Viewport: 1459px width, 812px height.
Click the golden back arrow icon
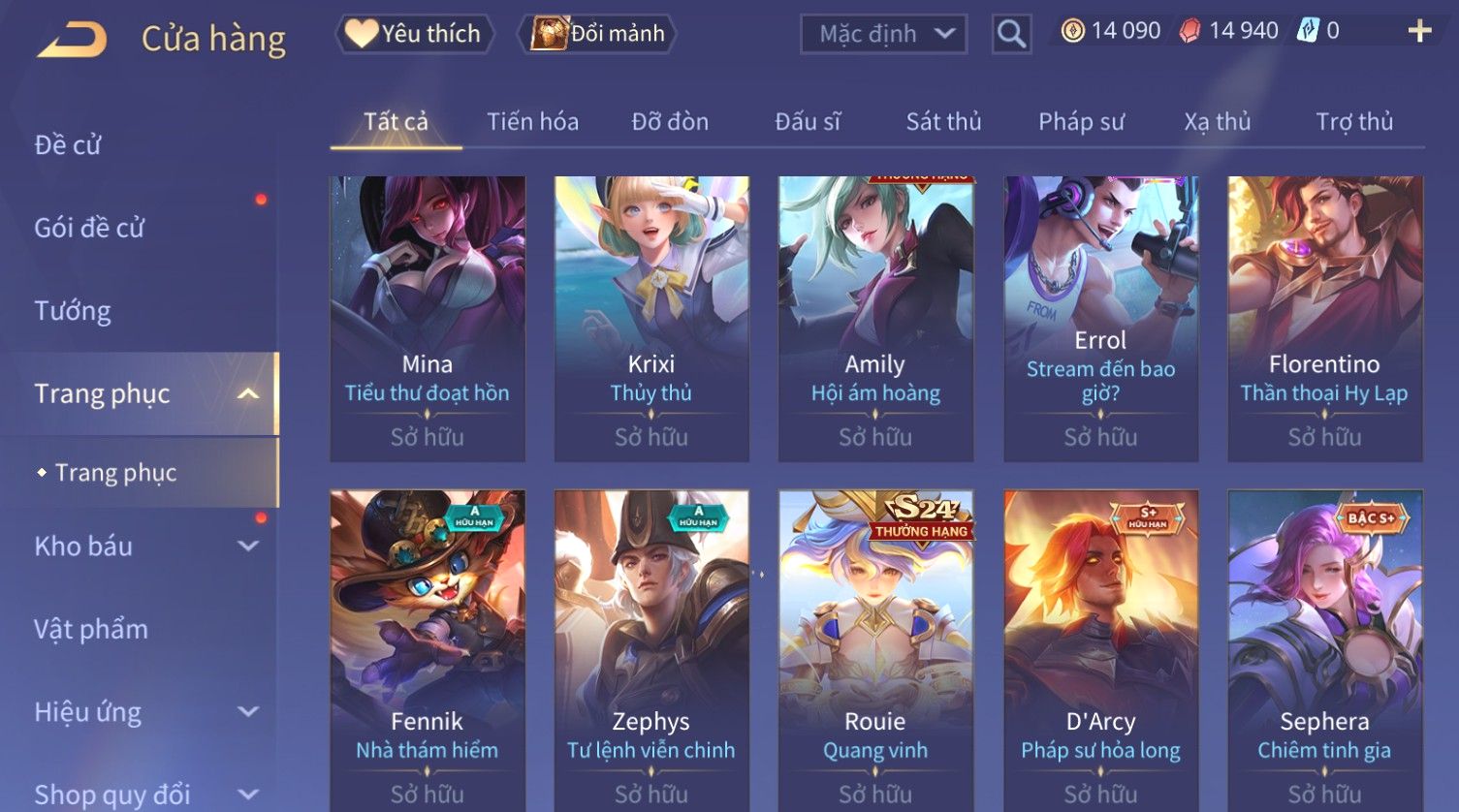point(73,40)
